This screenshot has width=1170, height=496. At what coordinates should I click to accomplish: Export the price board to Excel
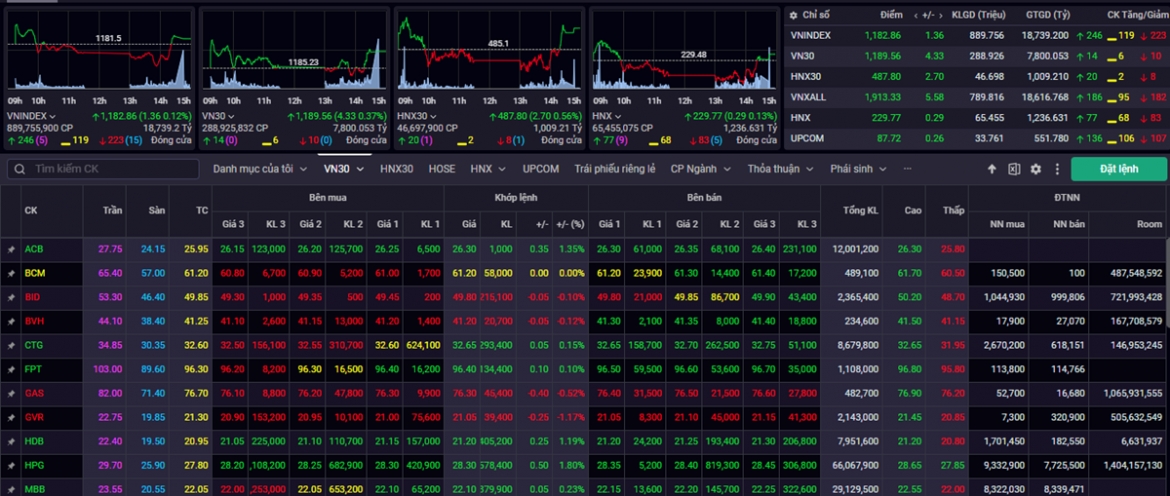(1013, 169)
